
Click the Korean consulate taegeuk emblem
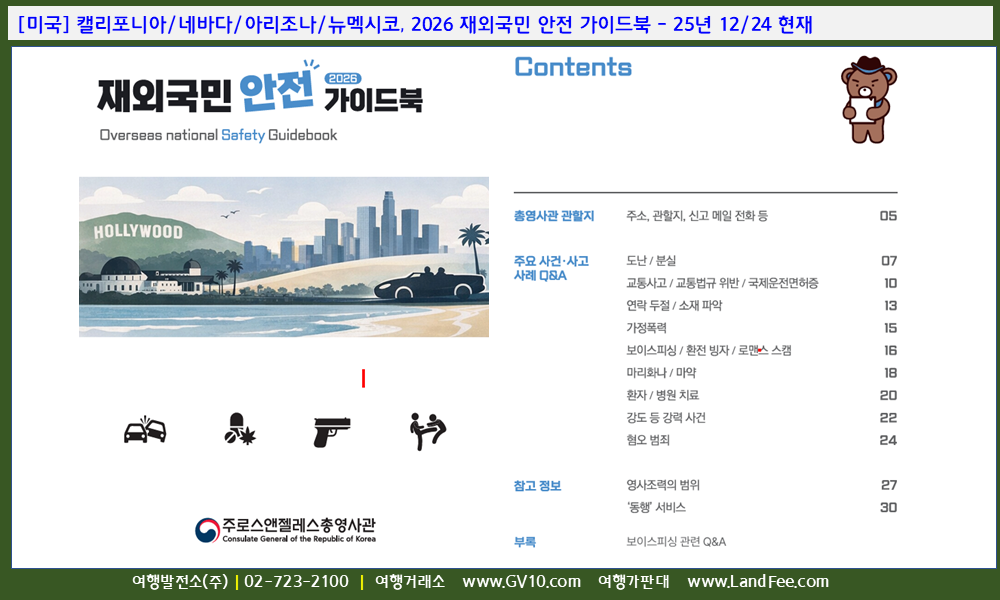[x=207, y=530]
